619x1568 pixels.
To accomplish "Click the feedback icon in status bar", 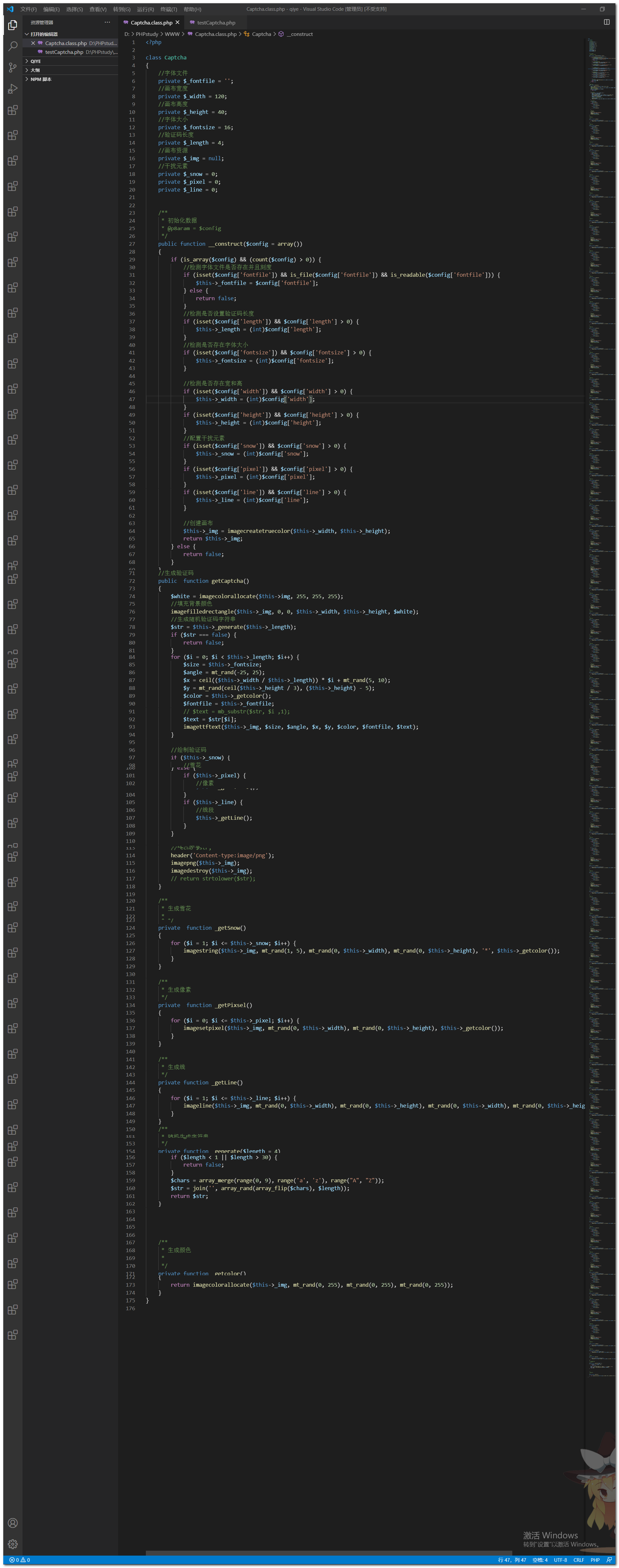I will click(x=609, y=1560).
